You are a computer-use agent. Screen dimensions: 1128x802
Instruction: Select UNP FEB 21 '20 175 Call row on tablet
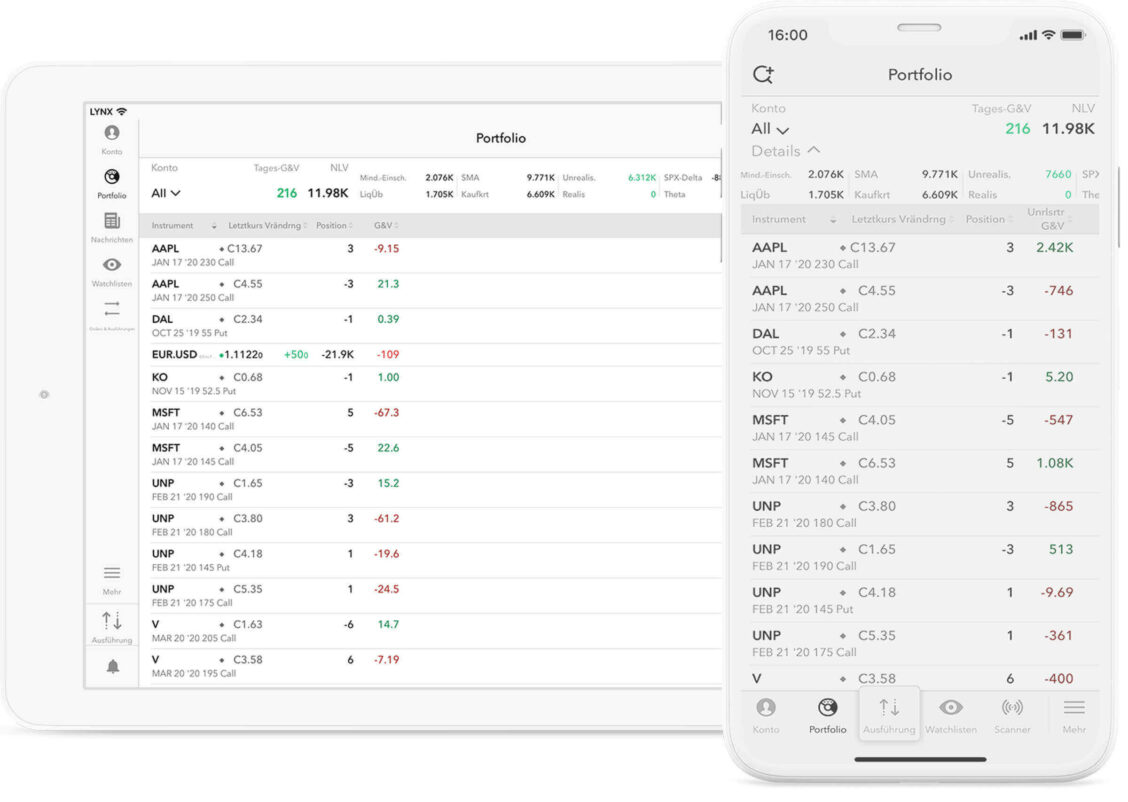(x=430, y=596)
